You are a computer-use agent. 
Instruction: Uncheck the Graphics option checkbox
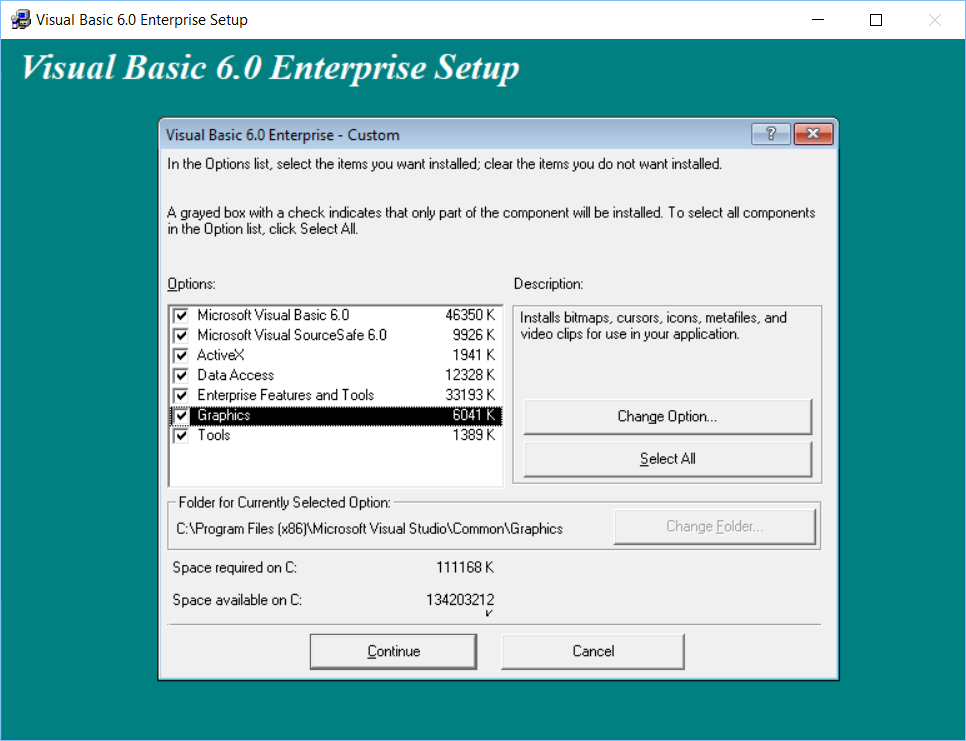click(x=181, y=416)
